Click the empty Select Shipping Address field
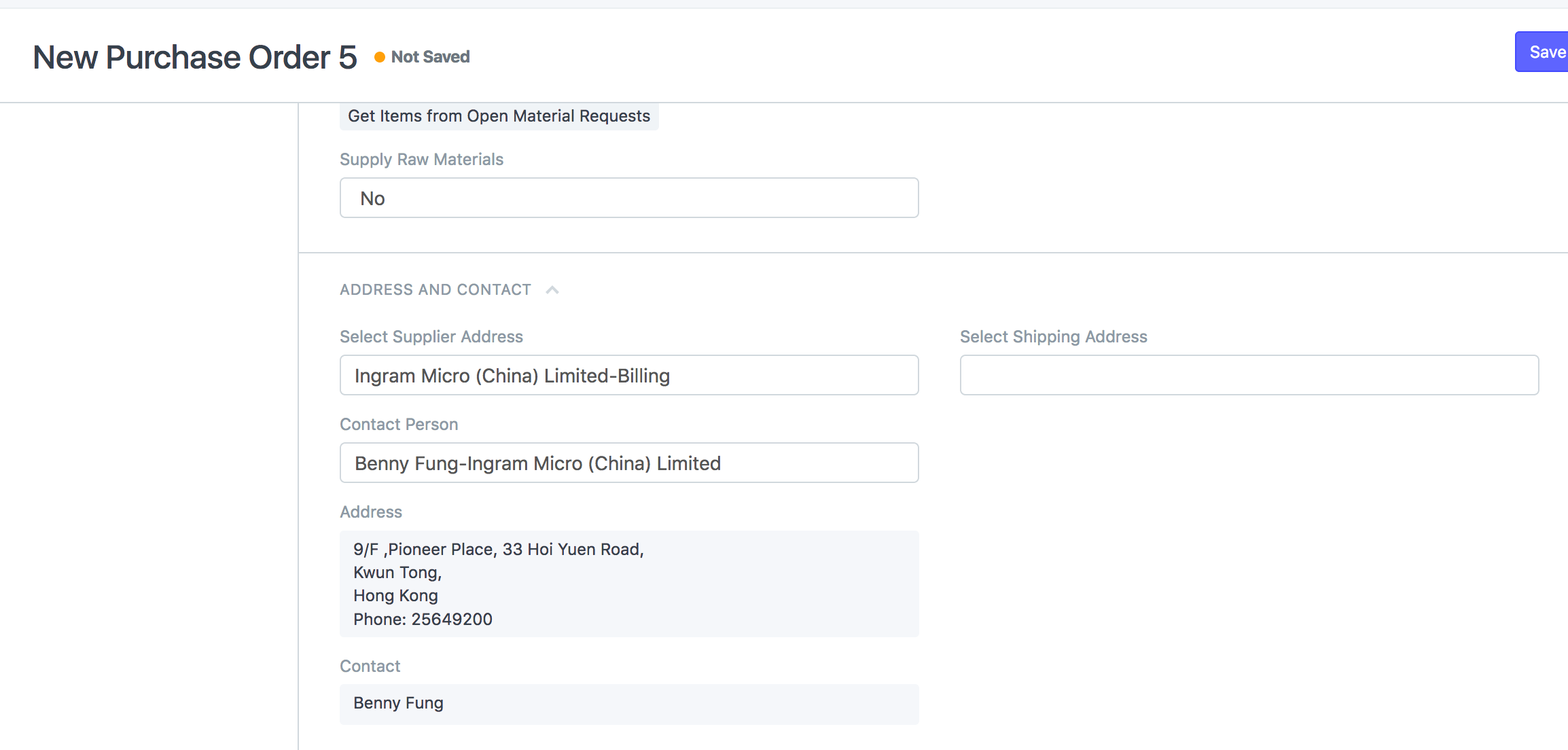The image size is (1568, 750). coord(1249,375)
